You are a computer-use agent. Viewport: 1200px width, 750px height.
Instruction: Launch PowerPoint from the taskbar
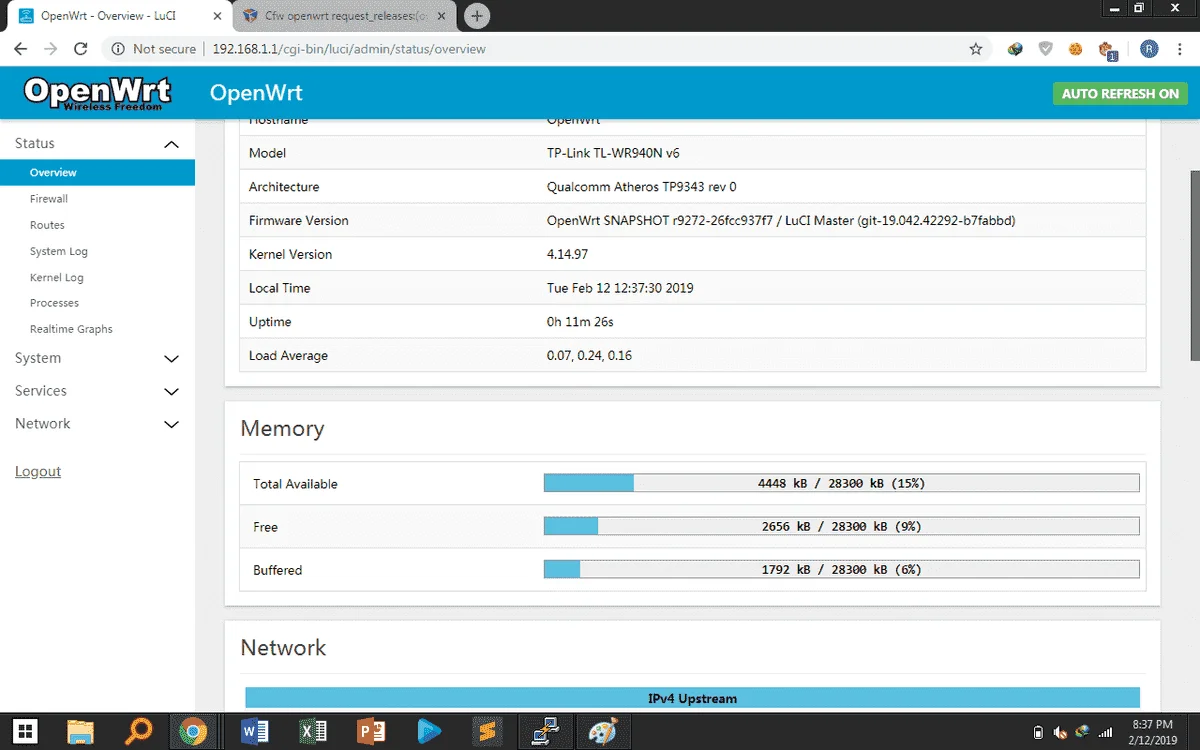[x=371, y=731]
